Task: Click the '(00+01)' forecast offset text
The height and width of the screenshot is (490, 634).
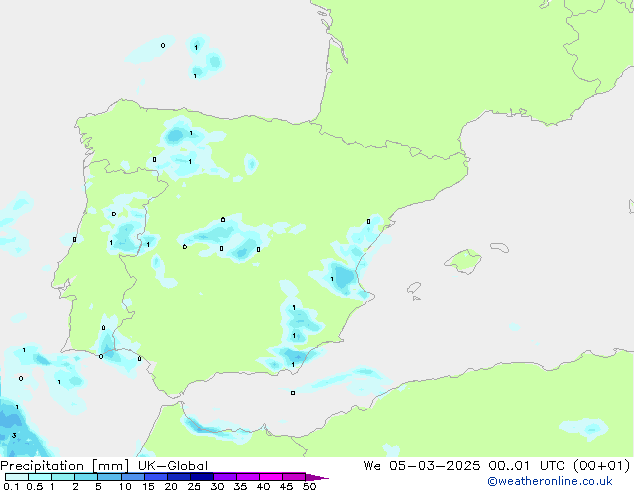Action: 602,466
